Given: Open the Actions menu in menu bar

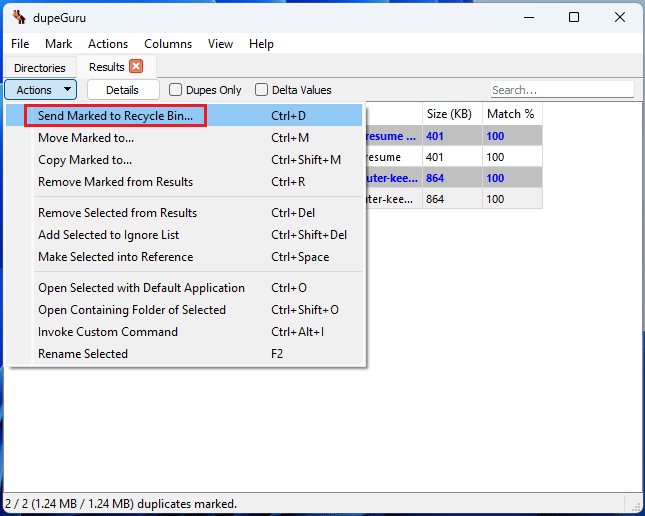Looking at the screenshot, I should (108, 44).
